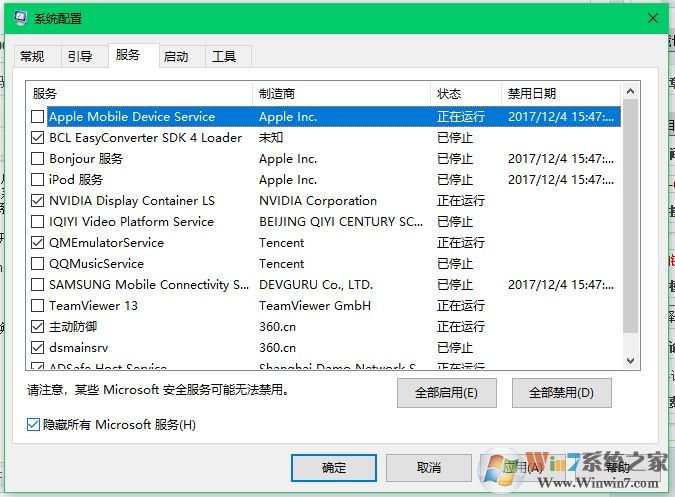Open the 工具 tab
675x497 pixels.
click(x=224, y=56)
